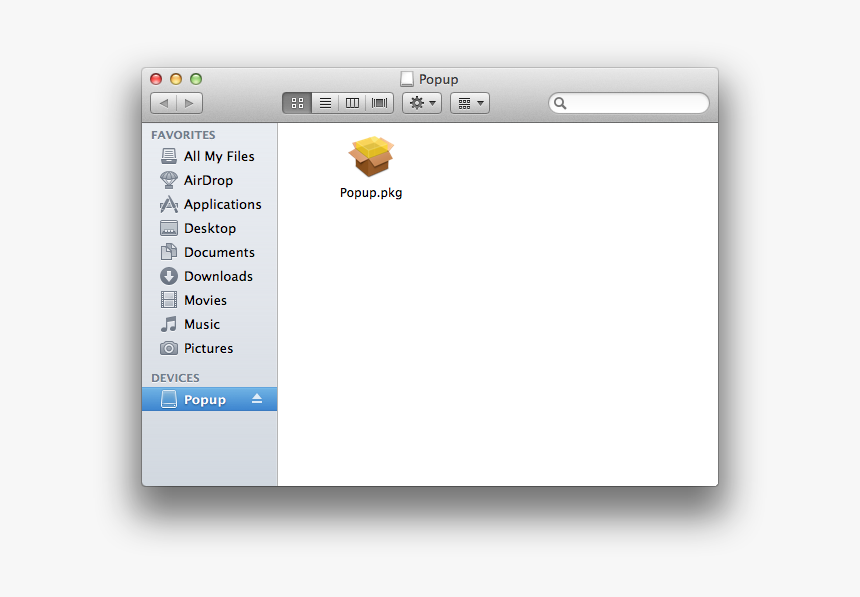Click the Finder search field
This screenshot has height=597, width=860.
pos(629,103)
